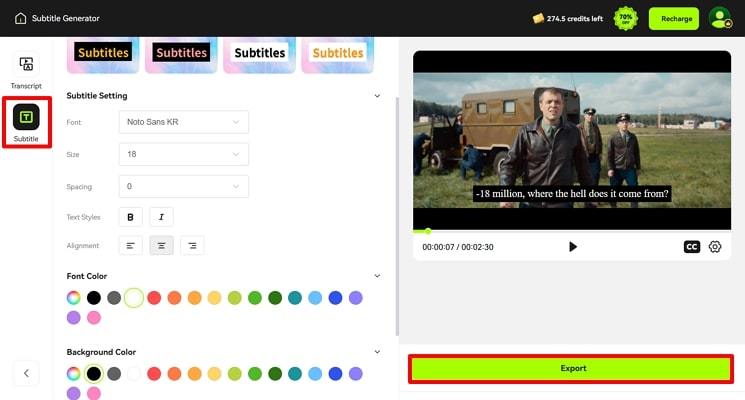Open the 70% off discount badge
The height and width of the screenshot is (400, 745).
[x=626, y=19]
